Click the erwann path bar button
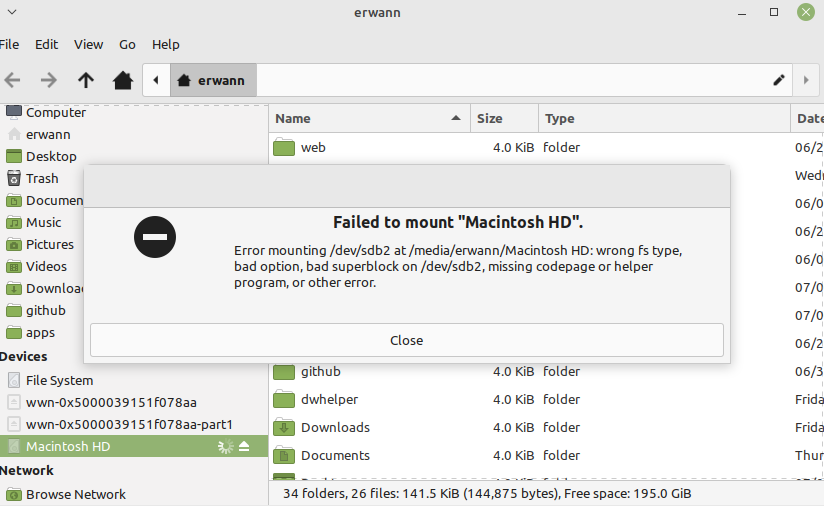 pyautogui.click(x=213, y=80)
